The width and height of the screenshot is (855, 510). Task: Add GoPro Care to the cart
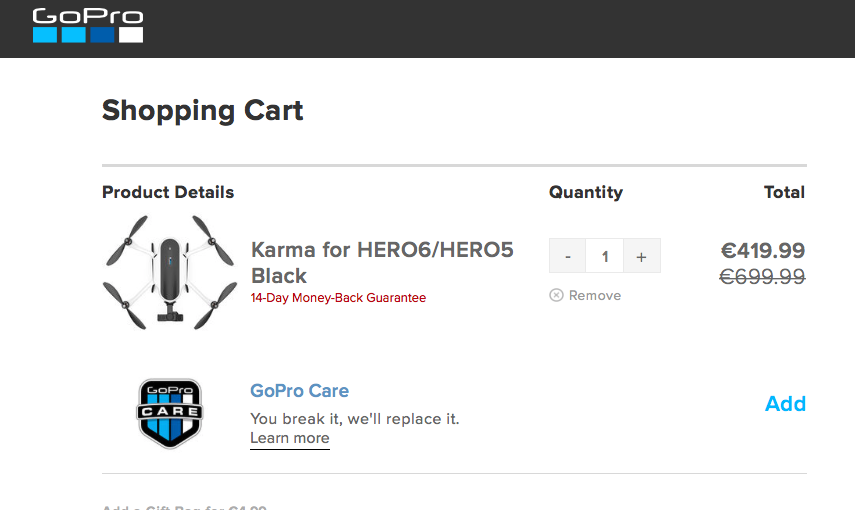coord(785,404)
